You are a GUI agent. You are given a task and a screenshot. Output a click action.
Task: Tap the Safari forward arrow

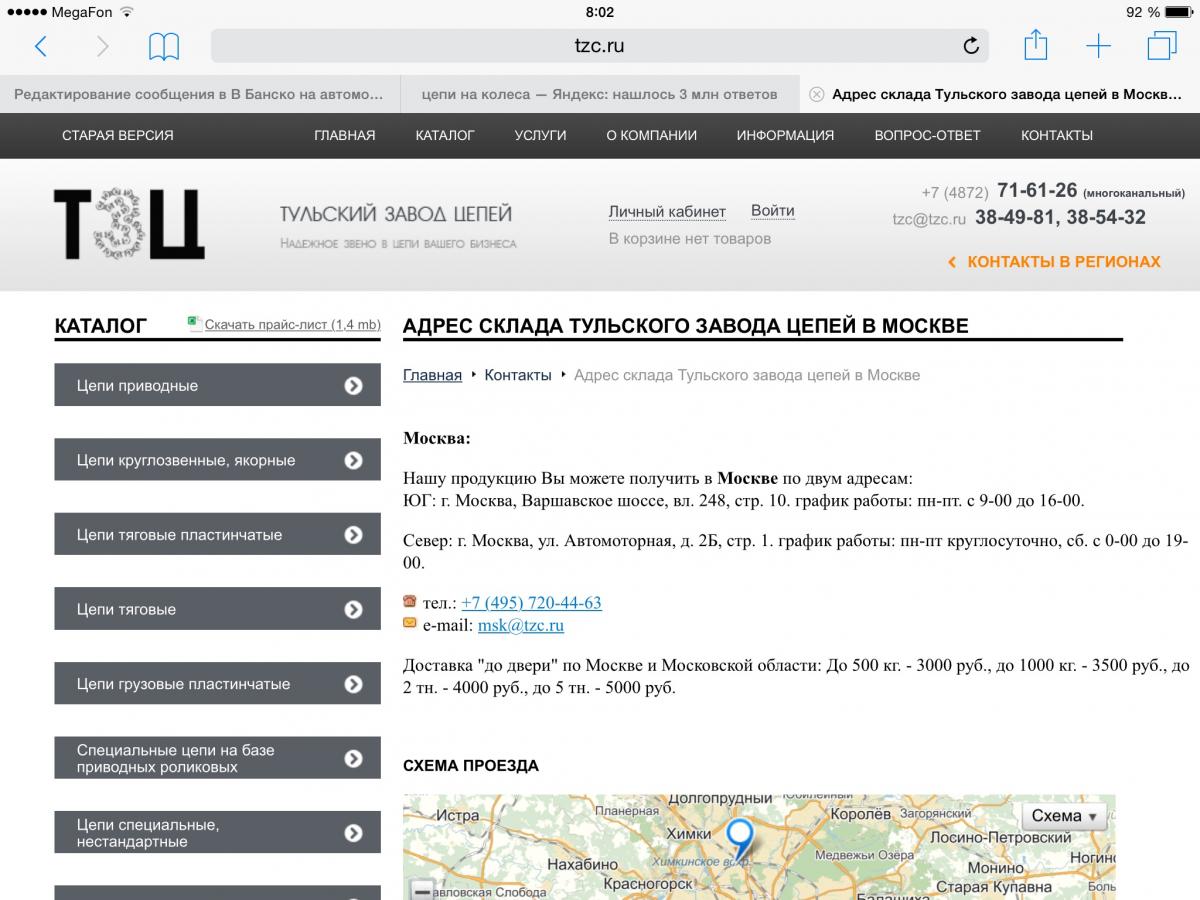tap(102, 46)
